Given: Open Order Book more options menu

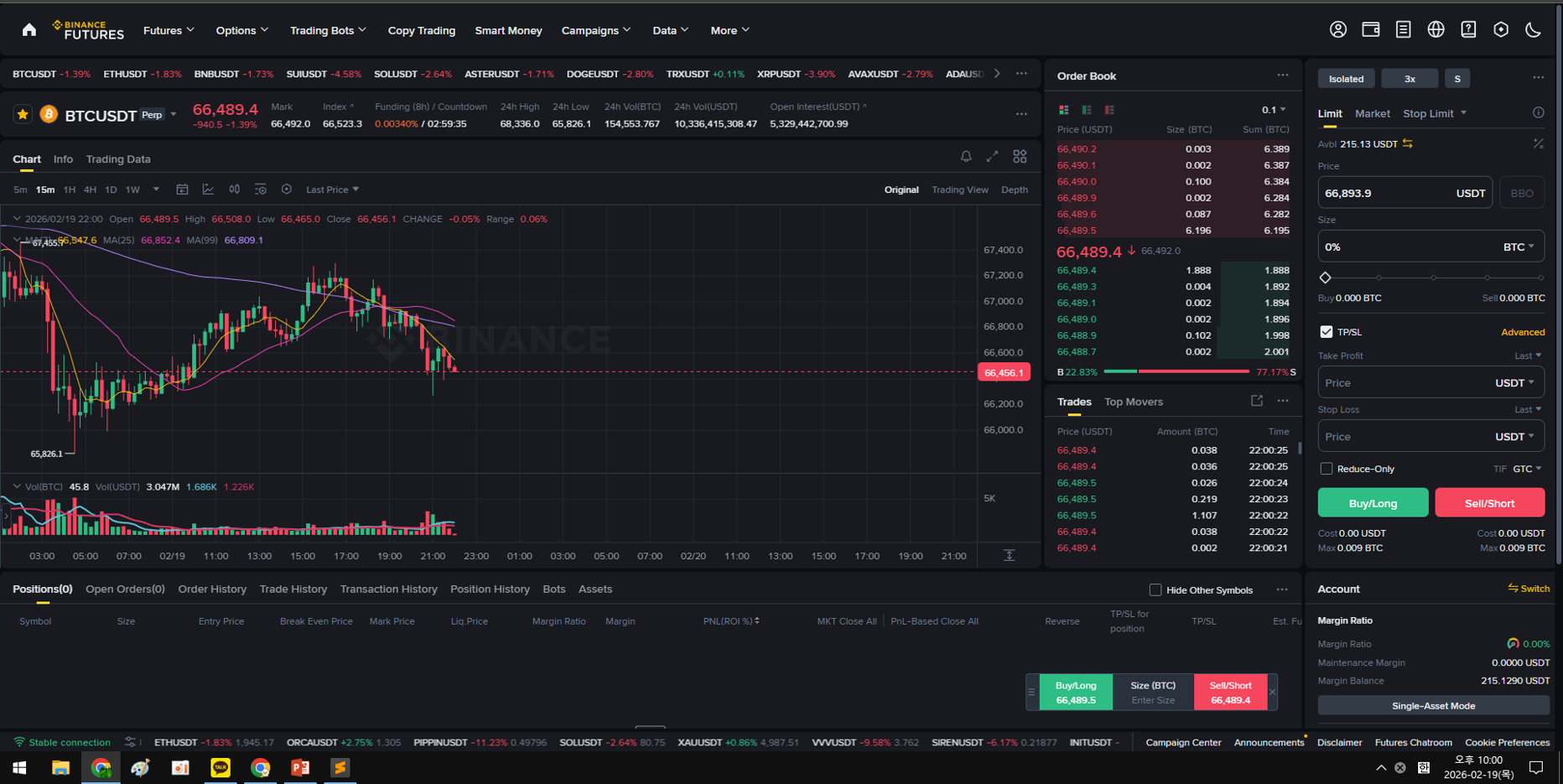Looking at the screenshot, I should click(1283, 75).
